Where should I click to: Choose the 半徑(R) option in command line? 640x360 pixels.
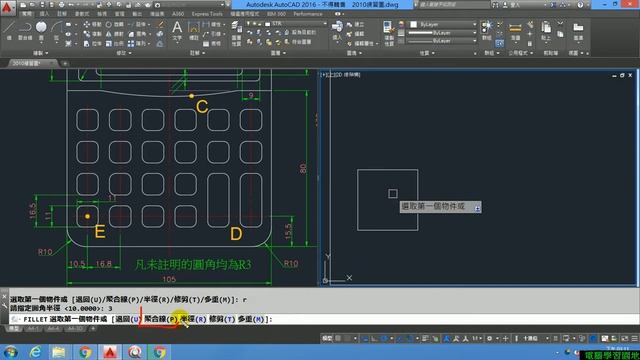(x=193, y=319)
